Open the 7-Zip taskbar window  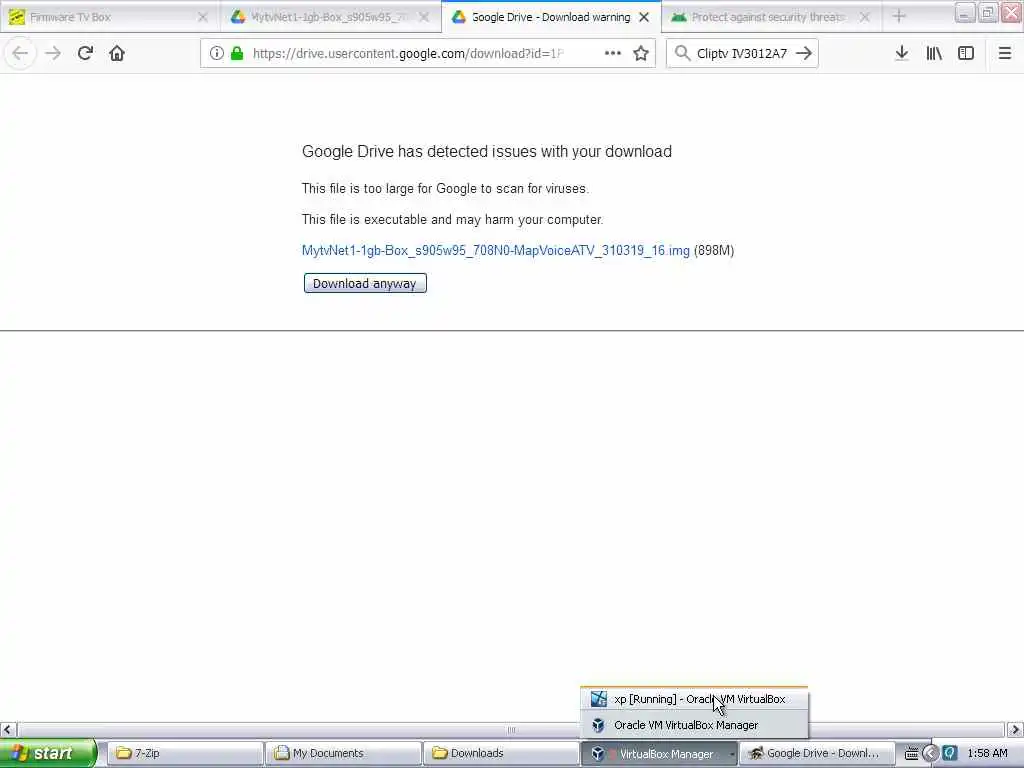[184, 753]
